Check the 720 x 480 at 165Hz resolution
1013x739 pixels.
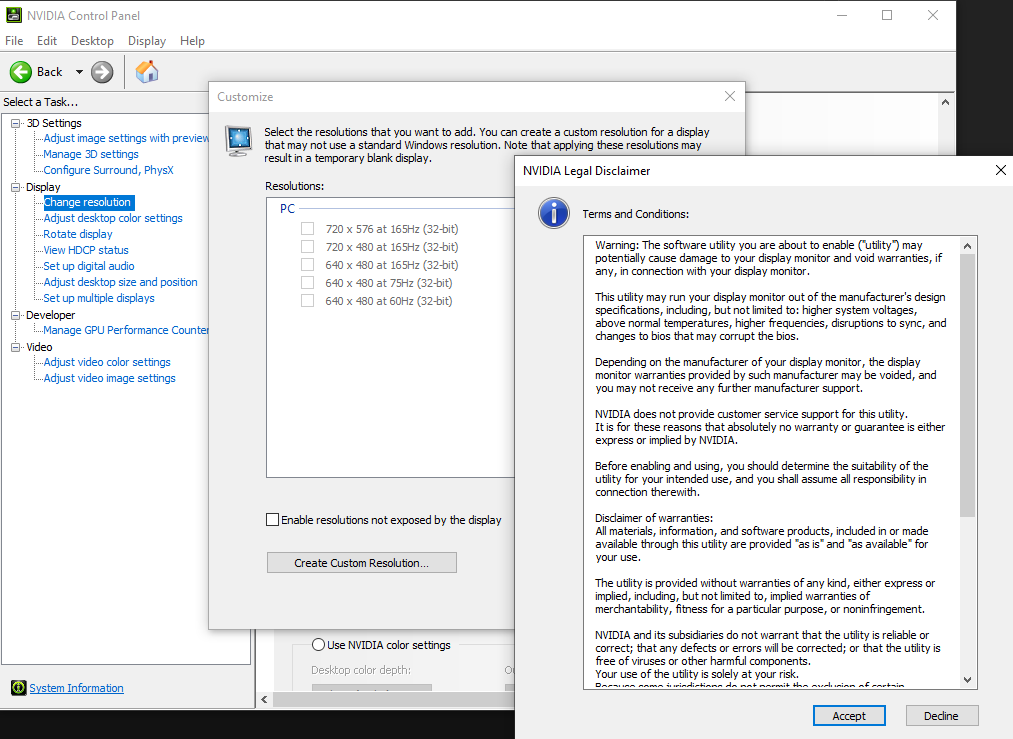pyautogui.click(x=308, y=247)
